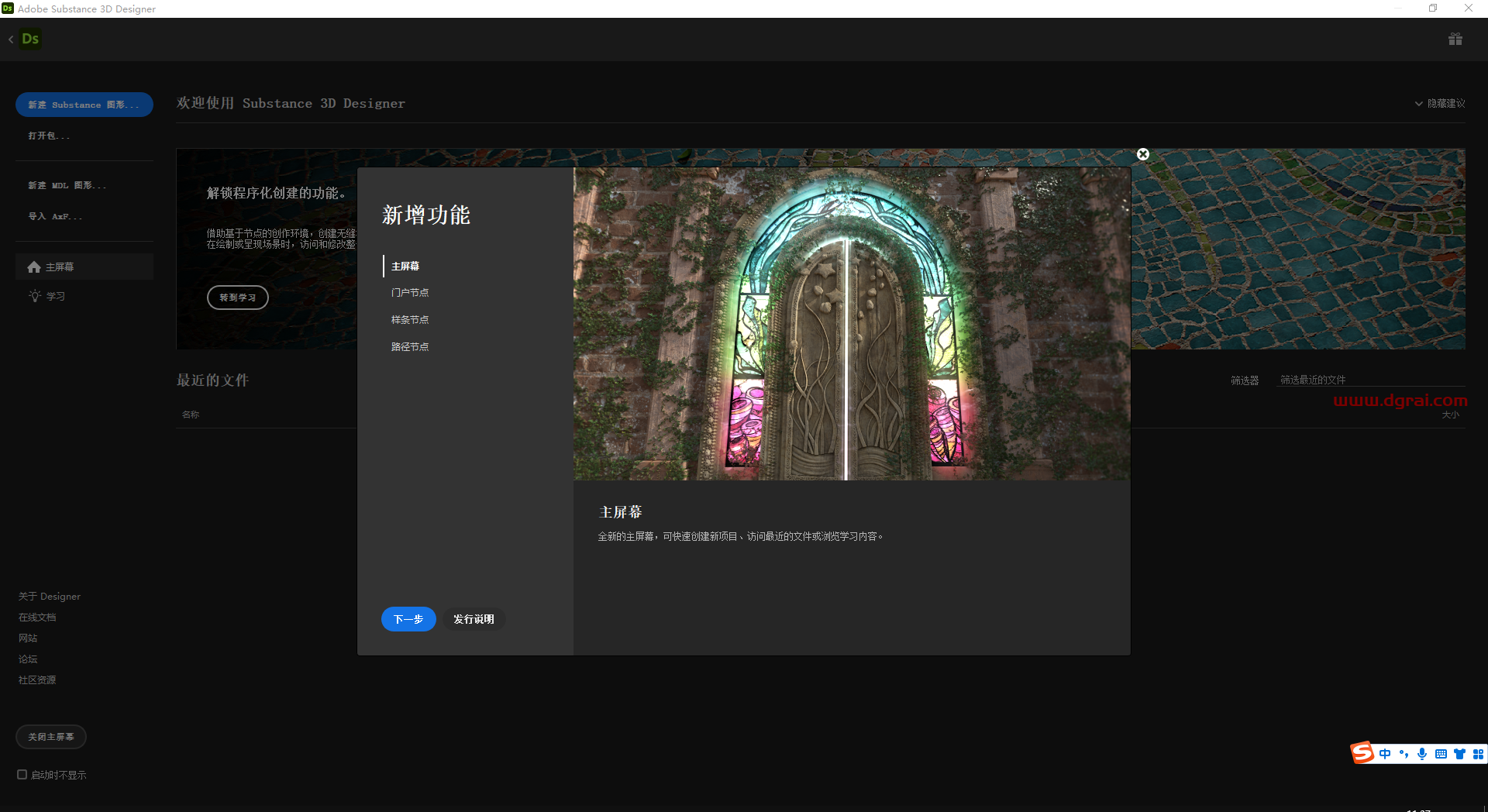Toggle the 中 Chinese input mode icon

1385,754
